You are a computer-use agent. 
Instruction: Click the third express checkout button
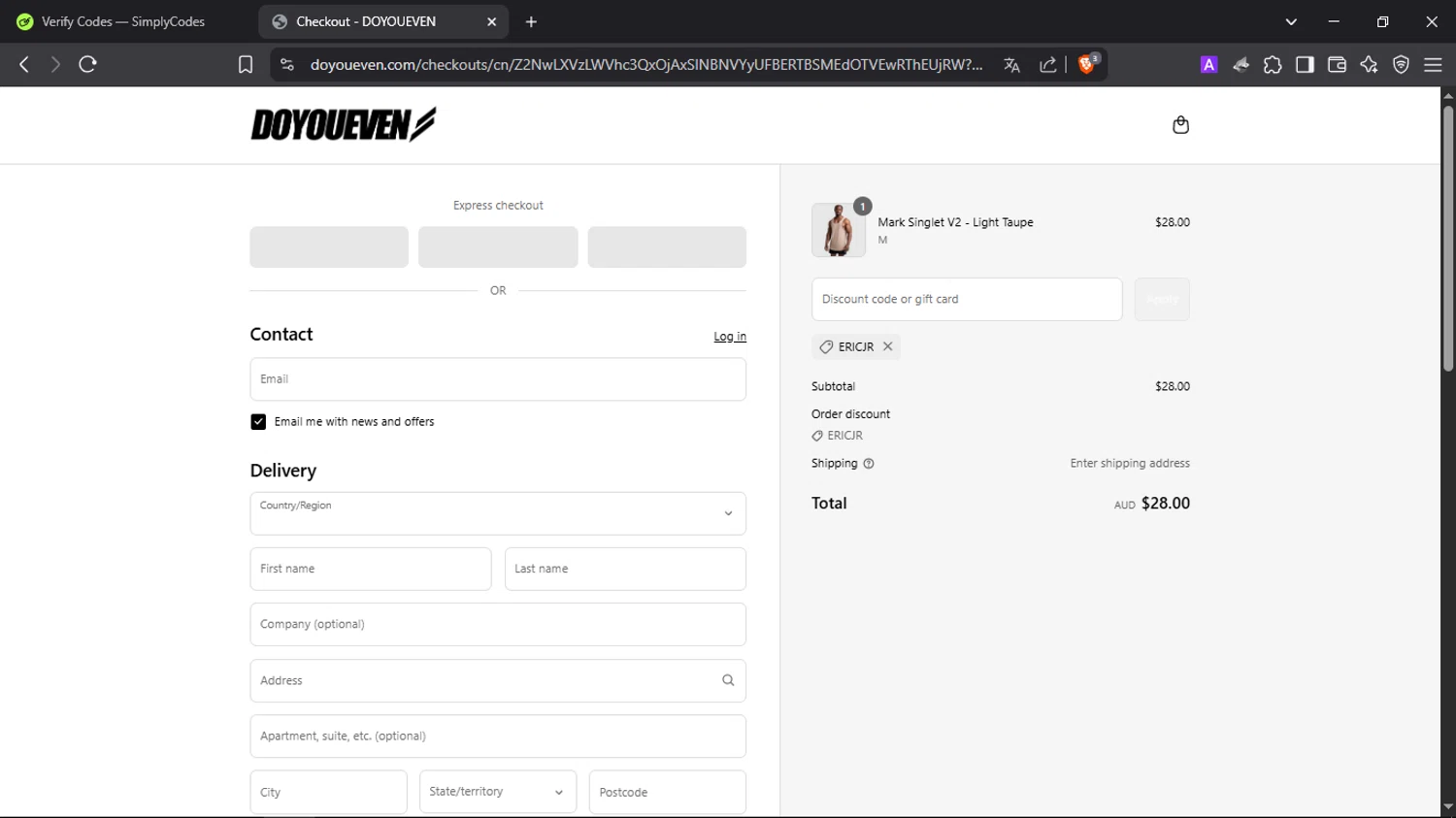(x=667, y=246)
